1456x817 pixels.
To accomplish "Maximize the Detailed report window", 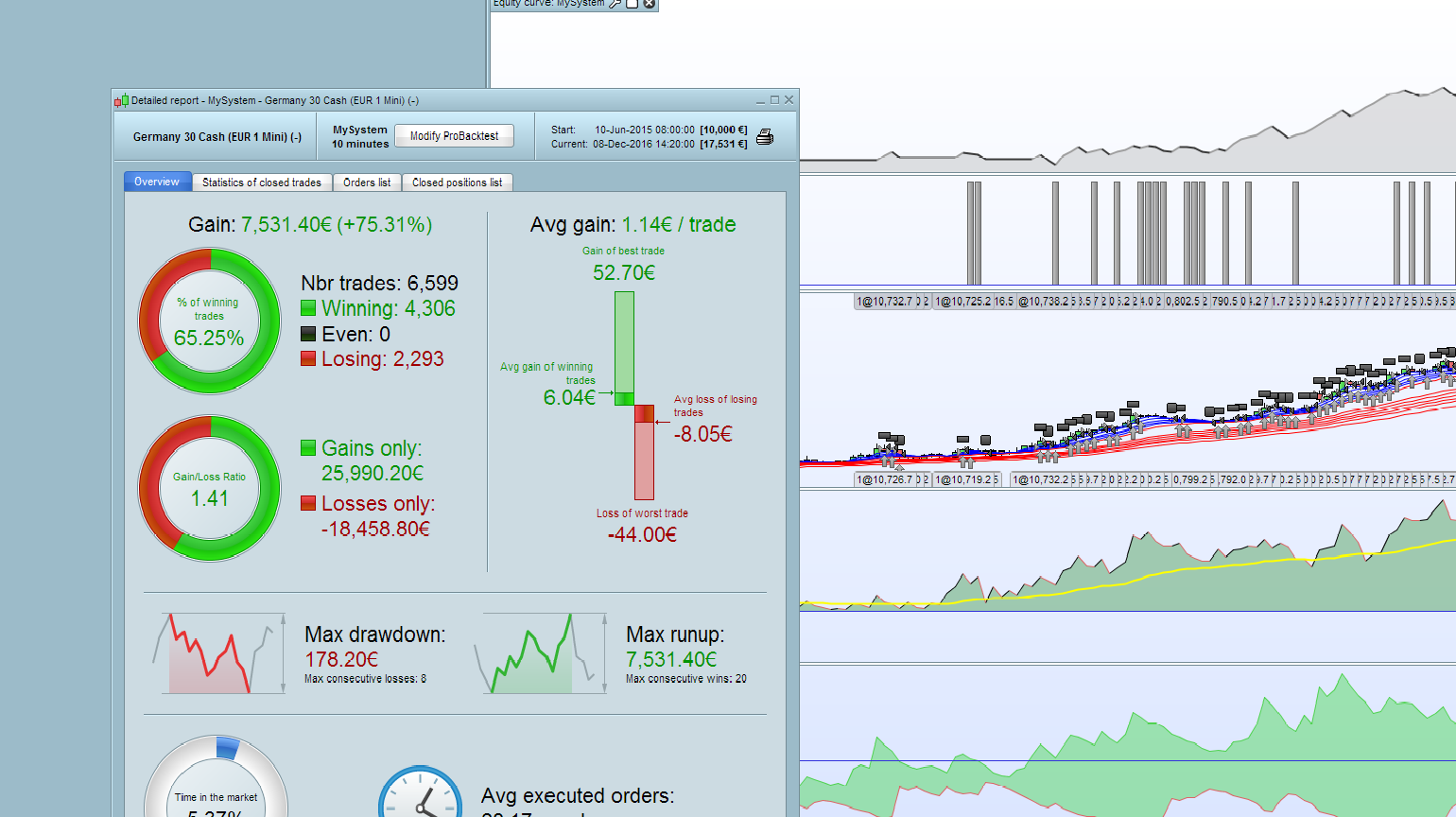I will tap(775, 100).
